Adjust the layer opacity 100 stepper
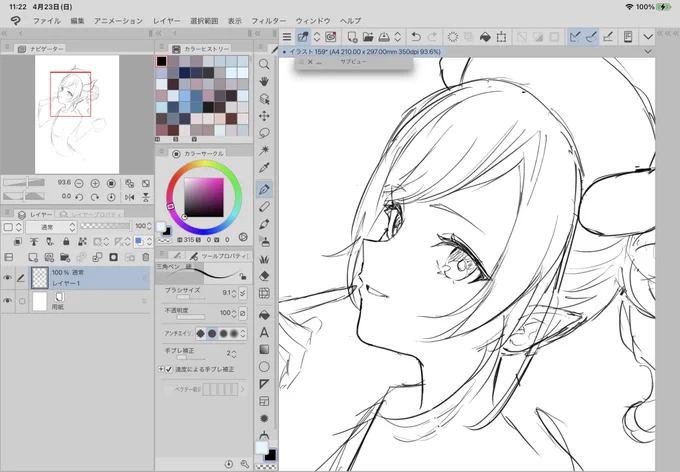 [150, 226]
